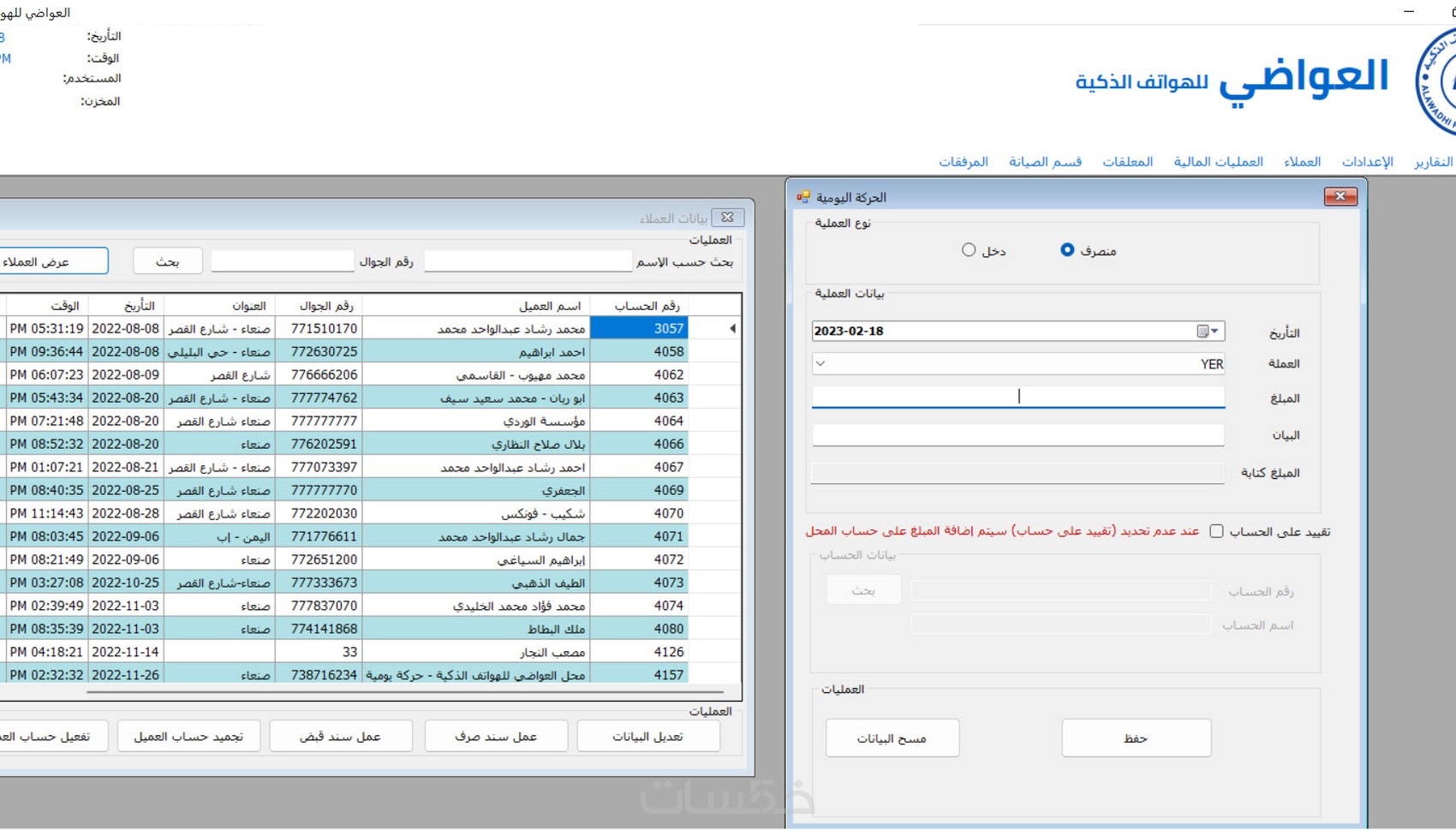Open the المرفقات menu
The height and width of the screenshot is (831, 1456).
point(964,162)
